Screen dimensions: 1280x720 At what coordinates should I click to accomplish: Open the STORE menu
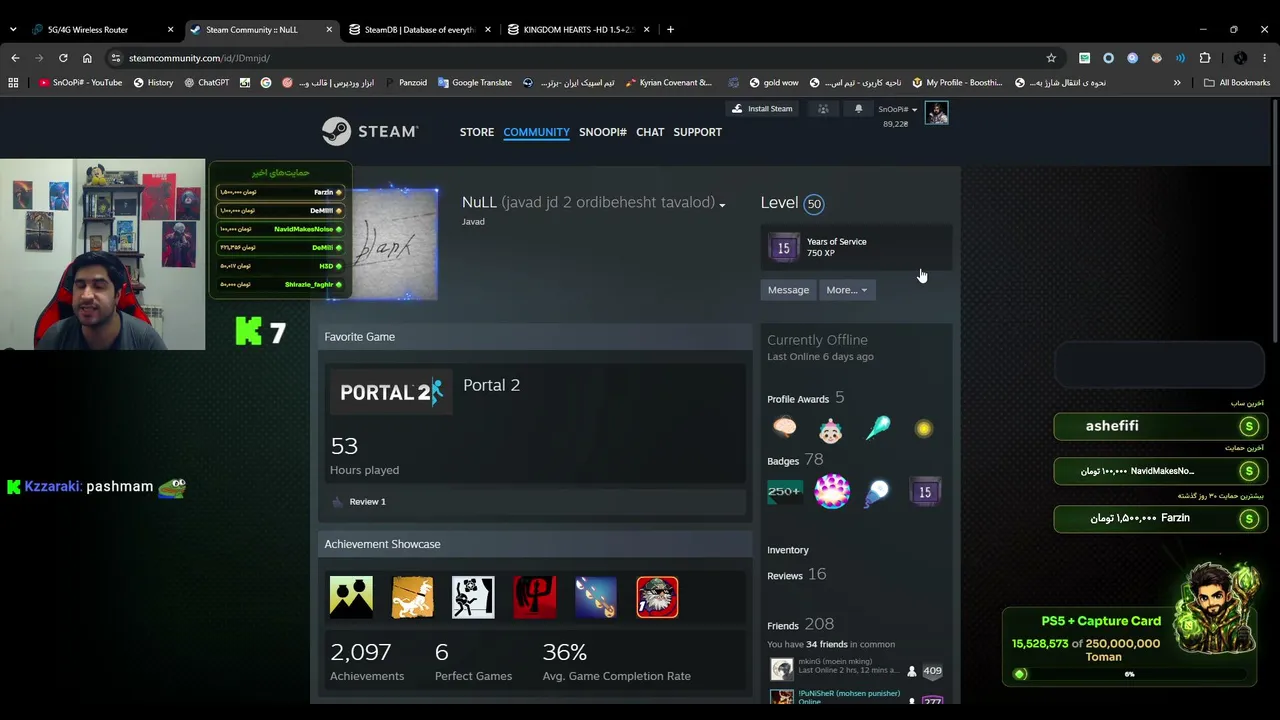click(477, 132)
